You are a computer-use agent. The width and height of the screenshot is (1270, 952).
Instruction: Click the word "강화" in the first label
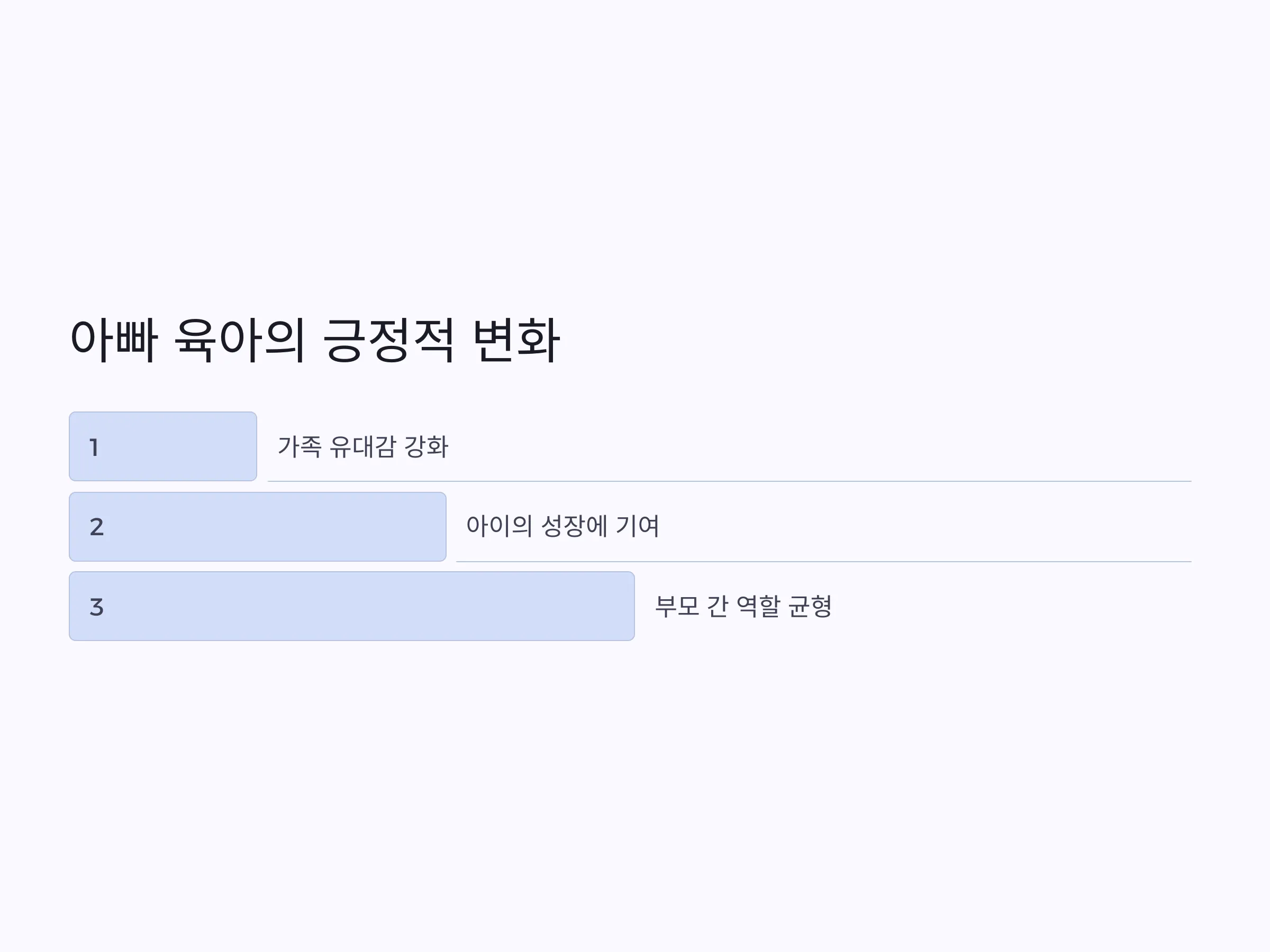(426, 446)
